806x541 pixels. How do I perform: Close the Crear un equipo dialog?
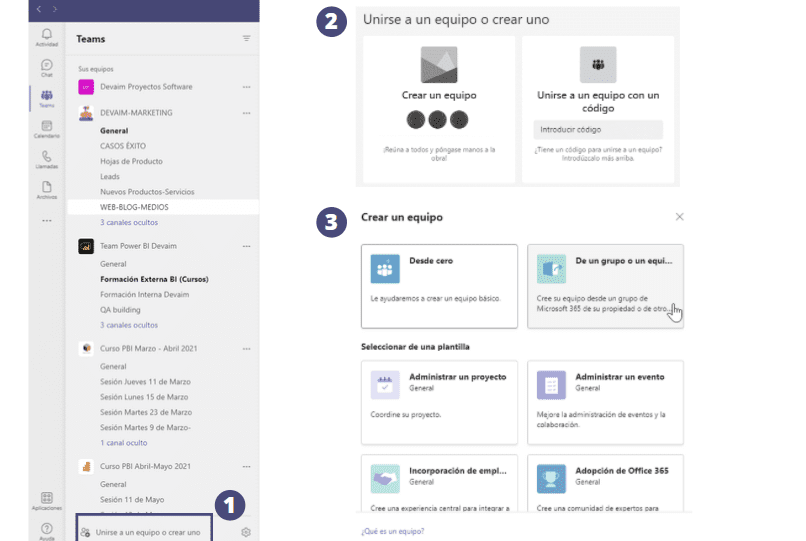point(680,217)
